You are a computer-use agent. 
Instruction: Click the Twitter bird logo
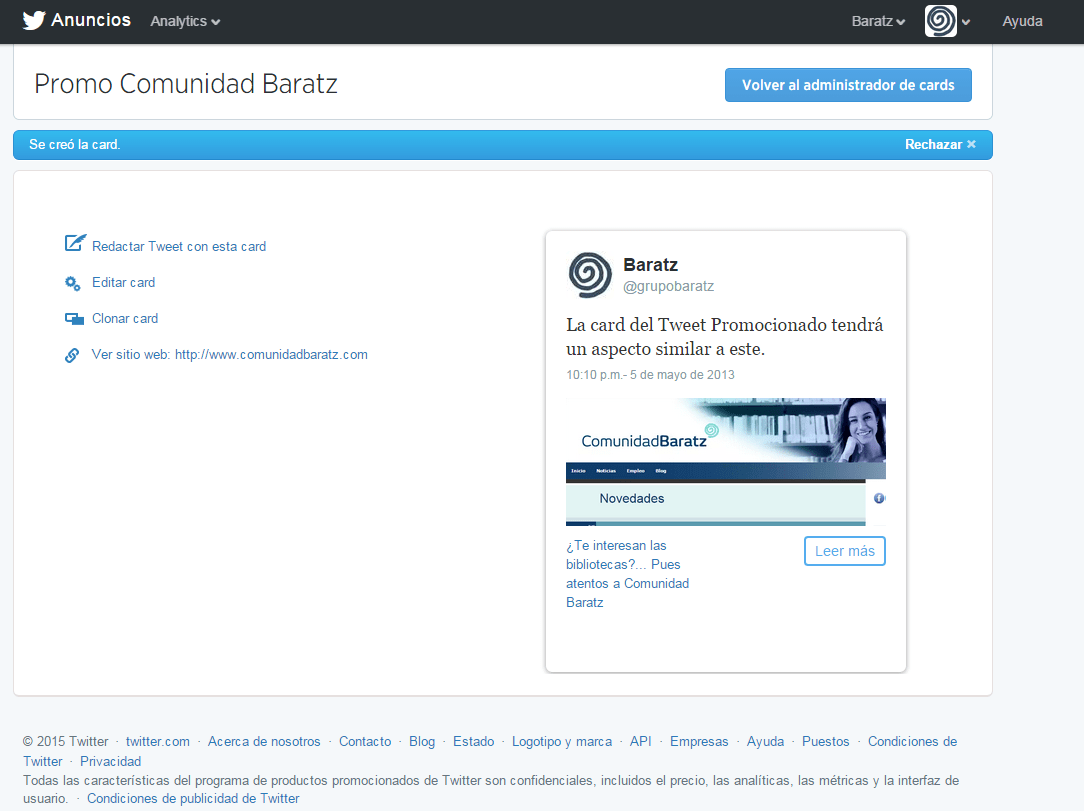point(33,21)
